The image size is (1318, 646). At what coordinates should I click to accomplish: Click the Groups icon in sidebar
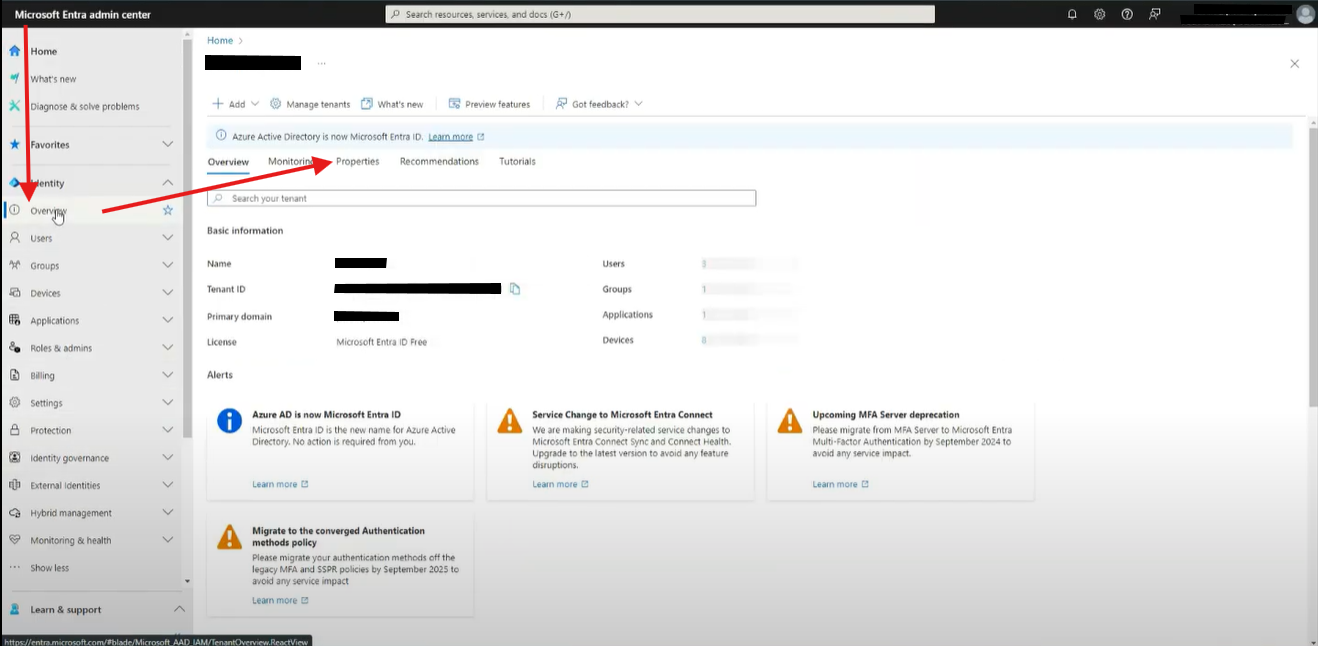14,265
